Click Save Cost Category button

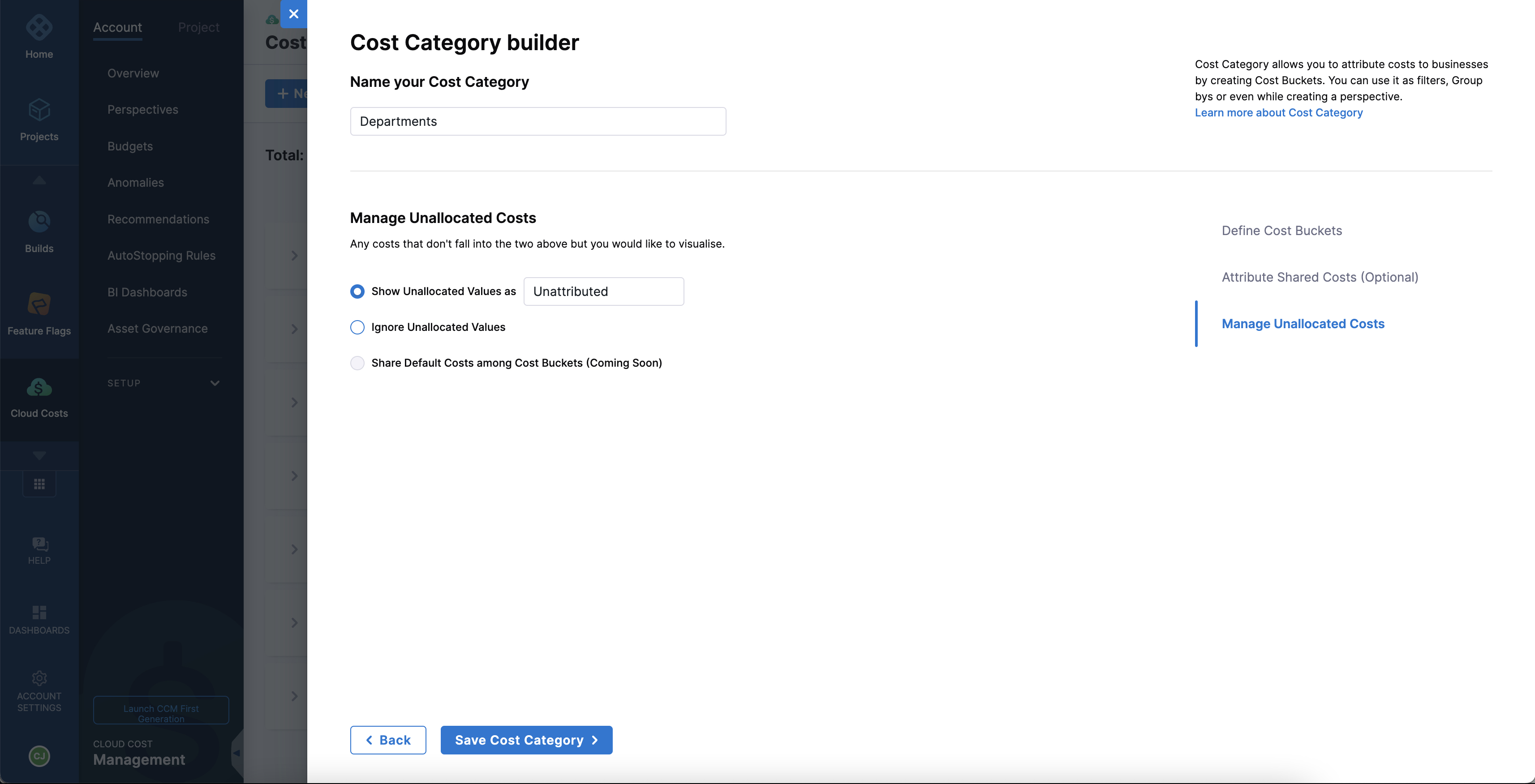[x=526, y=740]
